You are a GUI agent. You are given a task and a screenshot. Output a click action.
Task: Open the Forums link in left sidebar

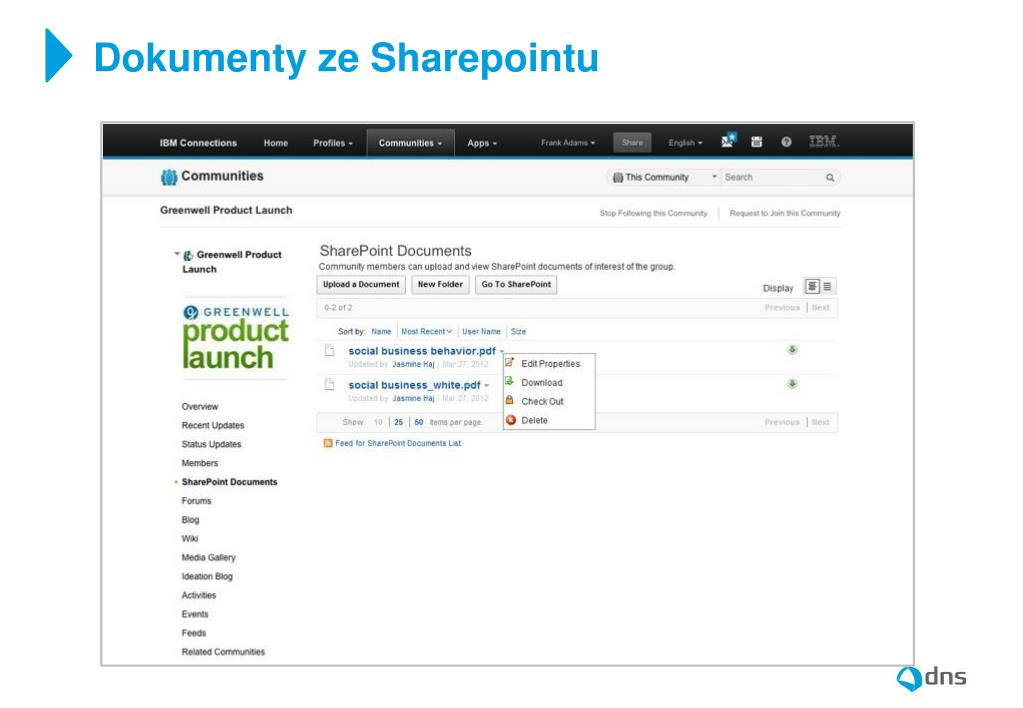pos(196,501)
